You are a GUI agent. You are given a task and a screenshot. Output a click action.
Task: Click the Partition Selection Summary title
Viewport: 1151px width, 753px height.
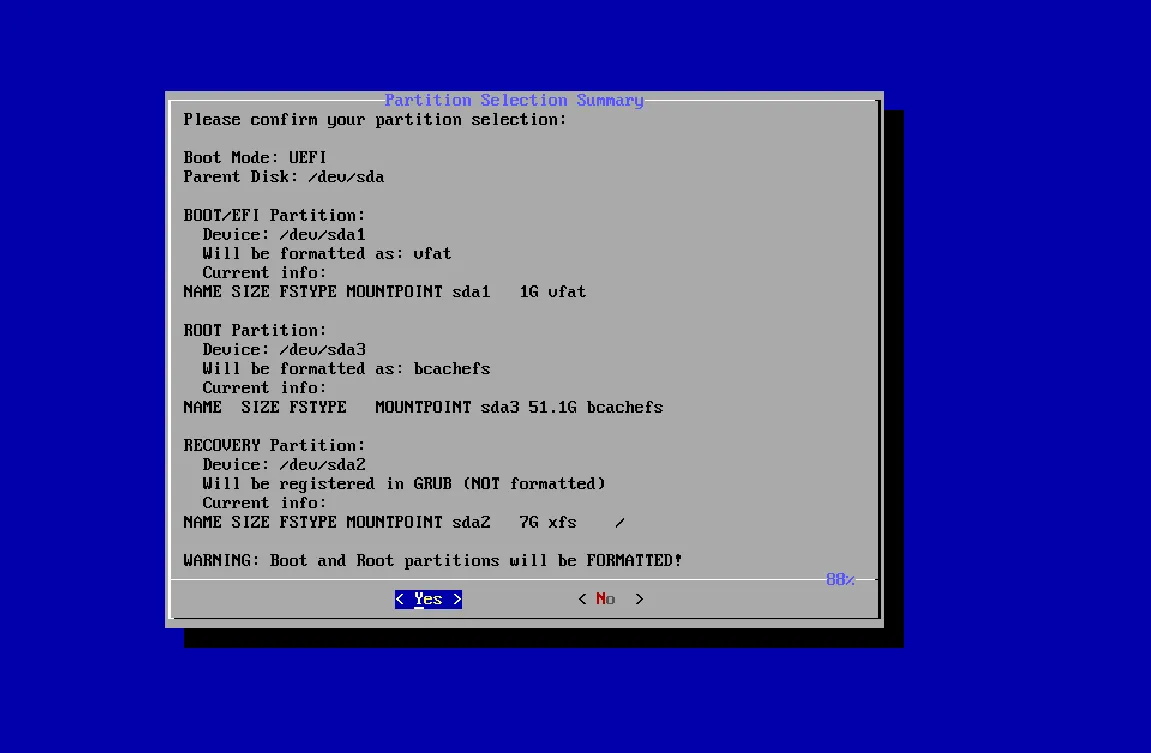click(x=514, y=100)
